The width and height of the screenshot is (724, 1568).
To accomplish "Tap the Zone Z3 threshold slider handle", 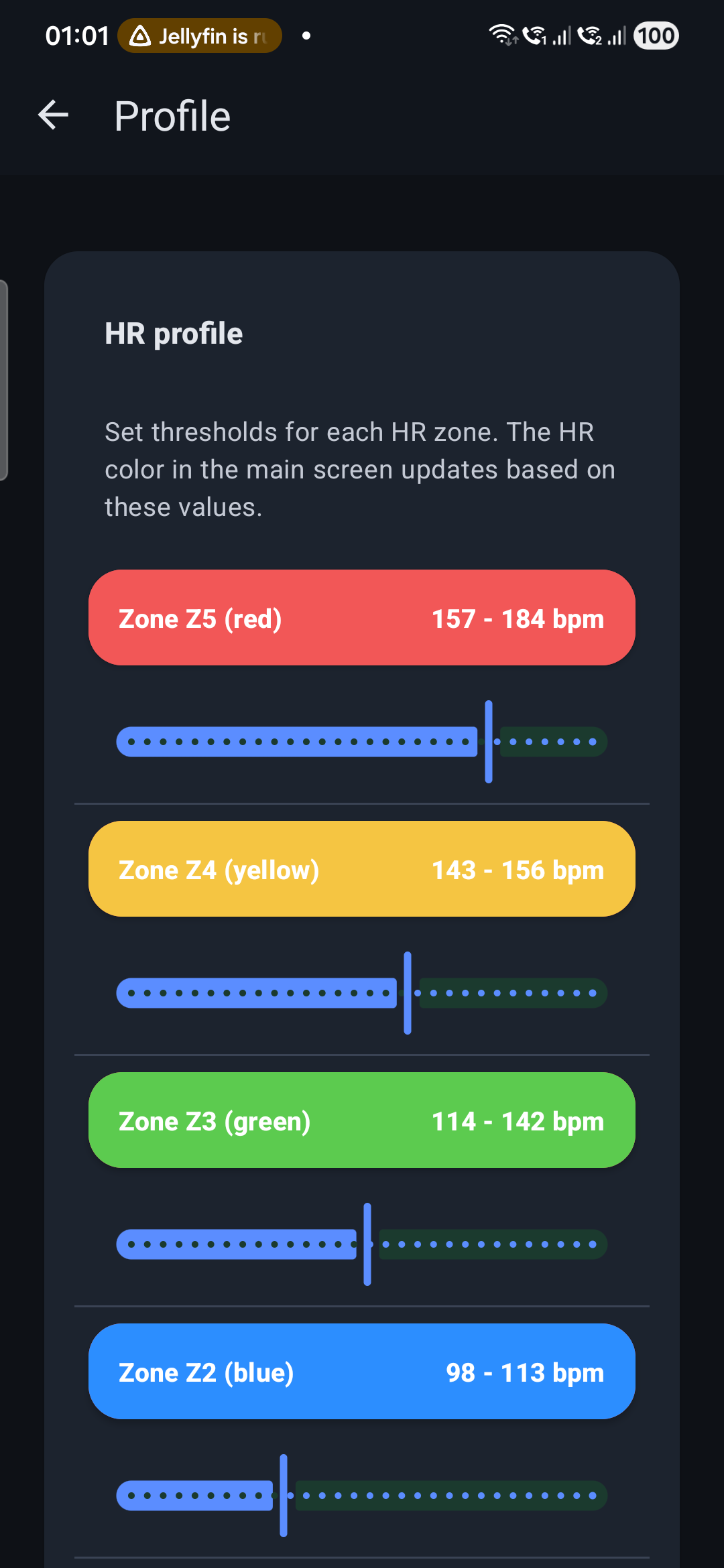I will (x=367, y=1243).
